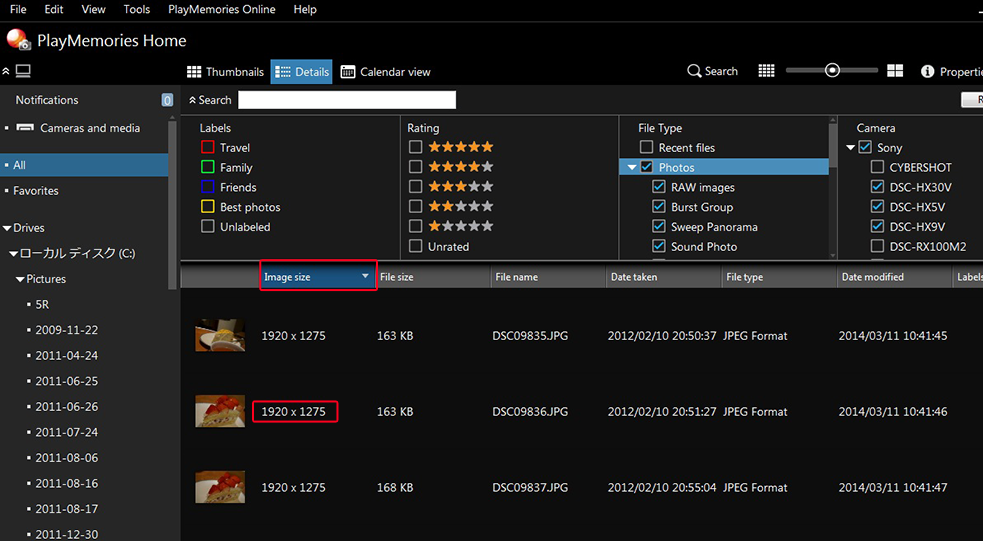The image size is (983, 541).
Task: Sort by the File name column header
Action: 548,276
